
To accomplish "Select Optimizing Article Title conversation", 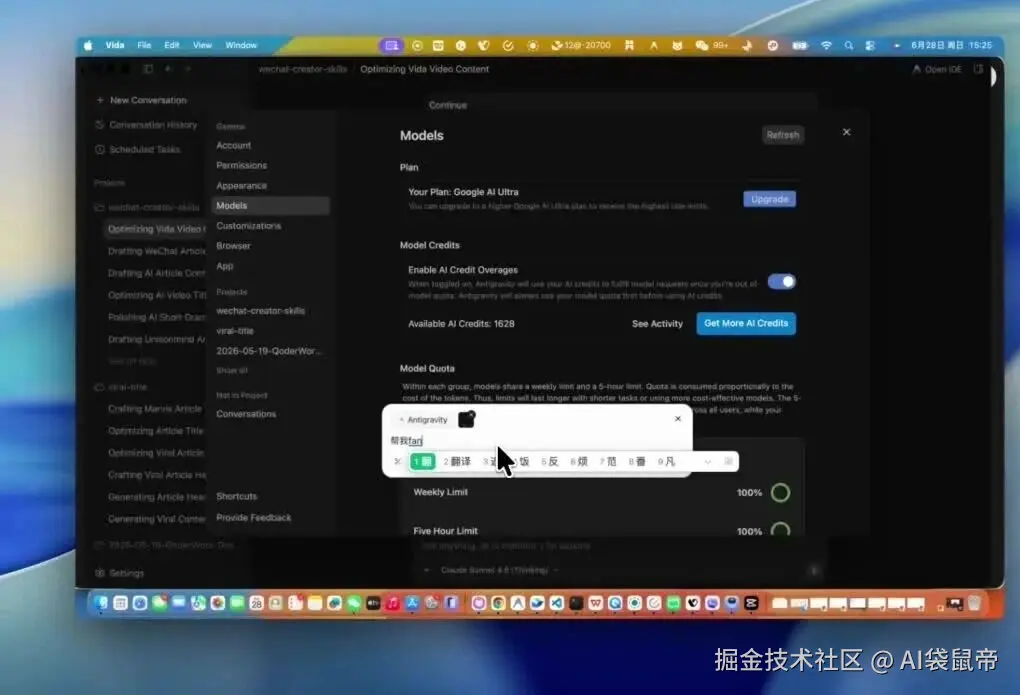I will [x=155, y=431].
